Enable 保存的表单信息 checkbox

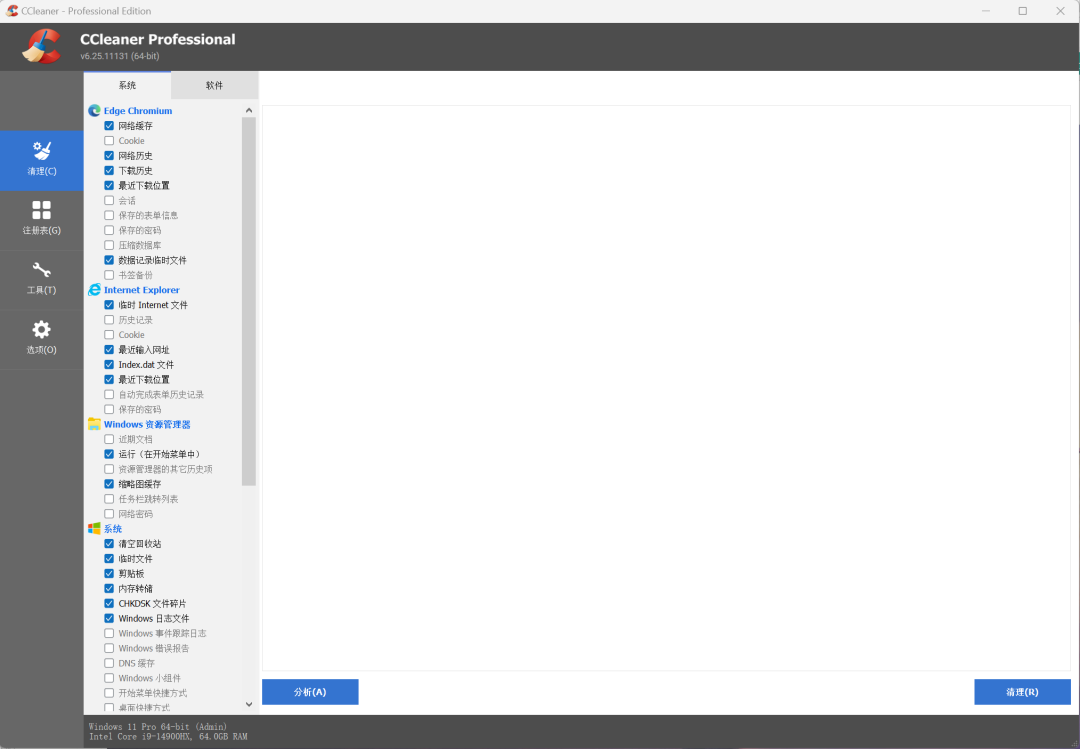[x=109, y=215]
